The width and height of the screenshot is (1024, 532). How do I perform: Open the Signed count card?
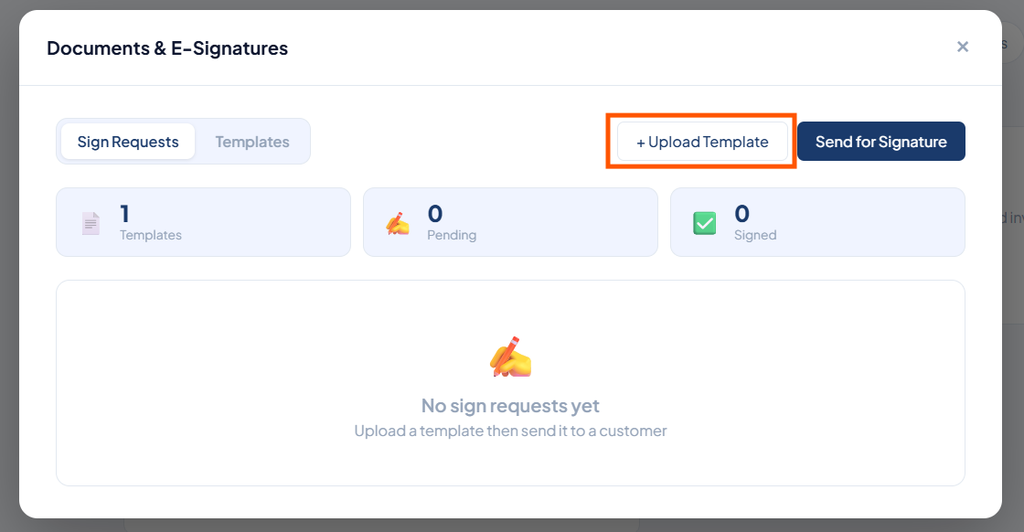818,222
